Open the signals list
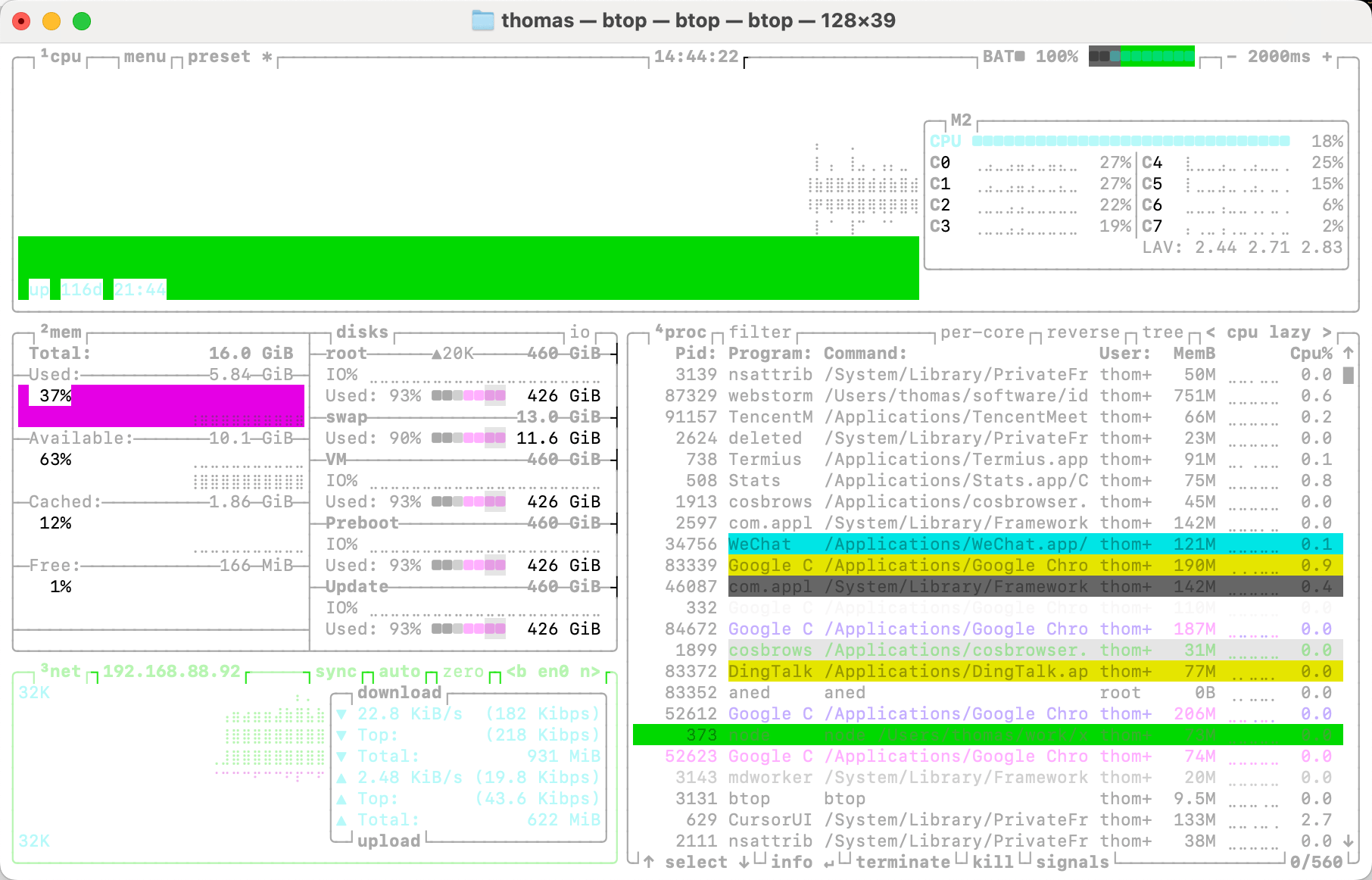The width and height of the screenshot is (1372, 880). 1072,863
